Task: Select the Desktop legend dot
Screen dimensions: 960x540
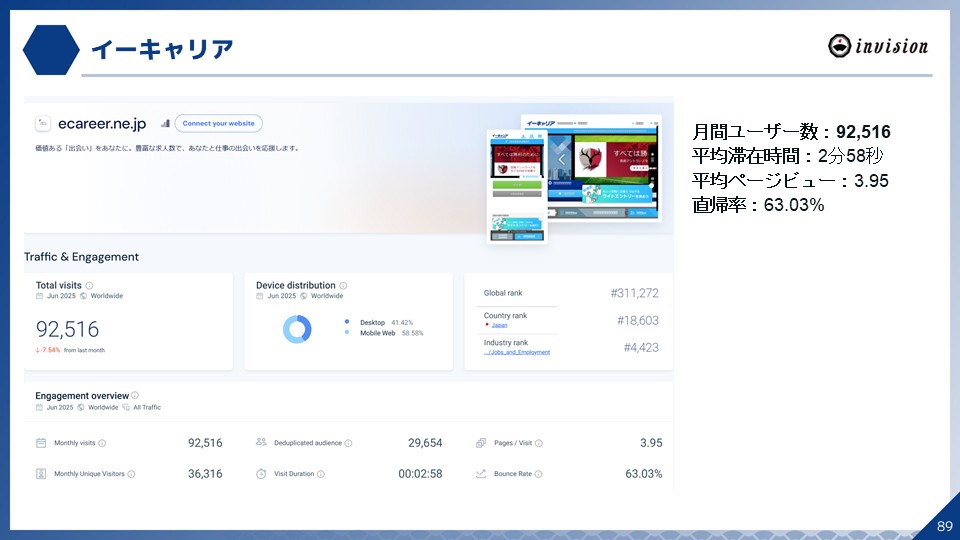Action: 347,322
